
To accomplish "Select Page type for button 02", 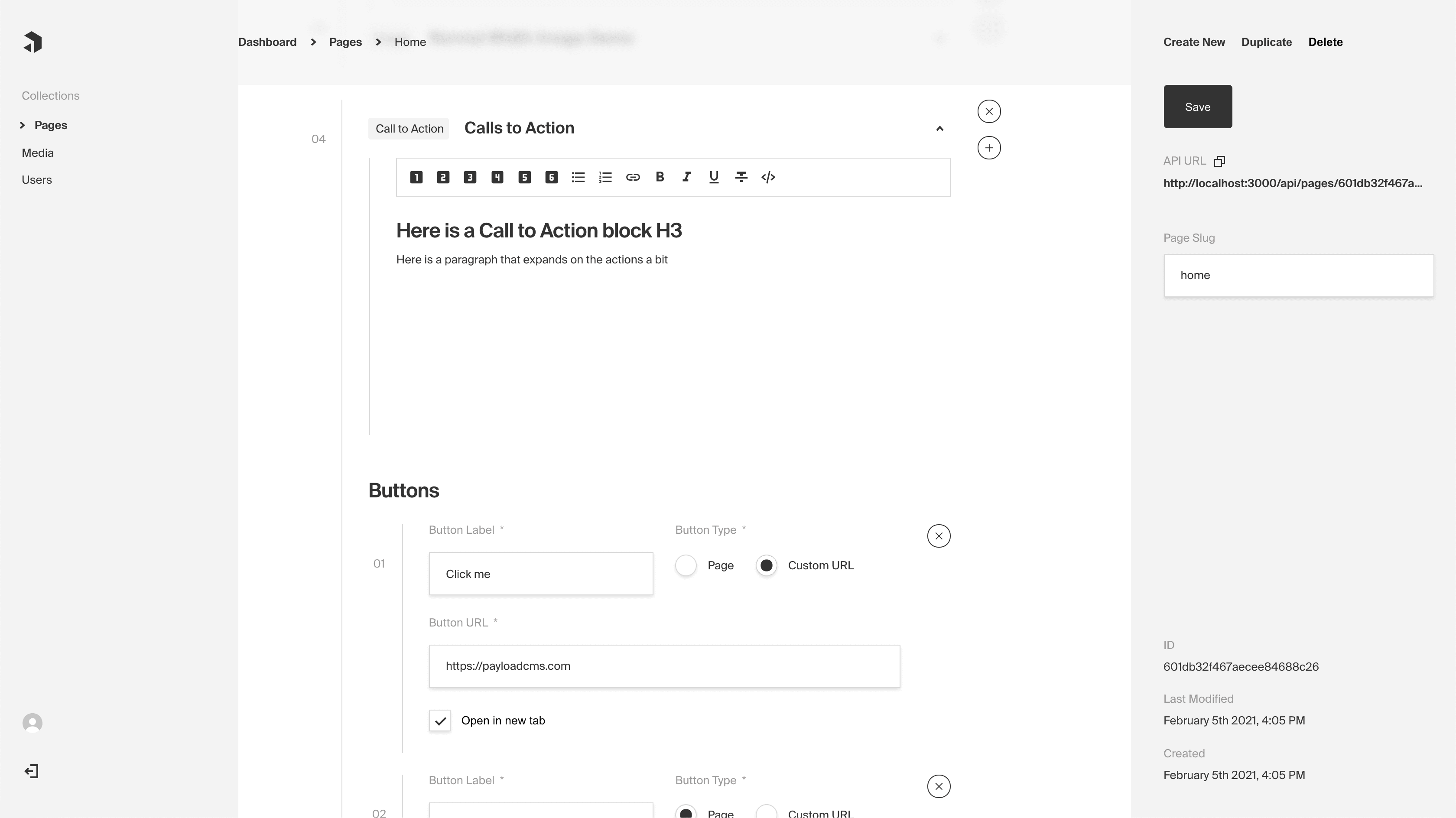I will coord(686,812).
